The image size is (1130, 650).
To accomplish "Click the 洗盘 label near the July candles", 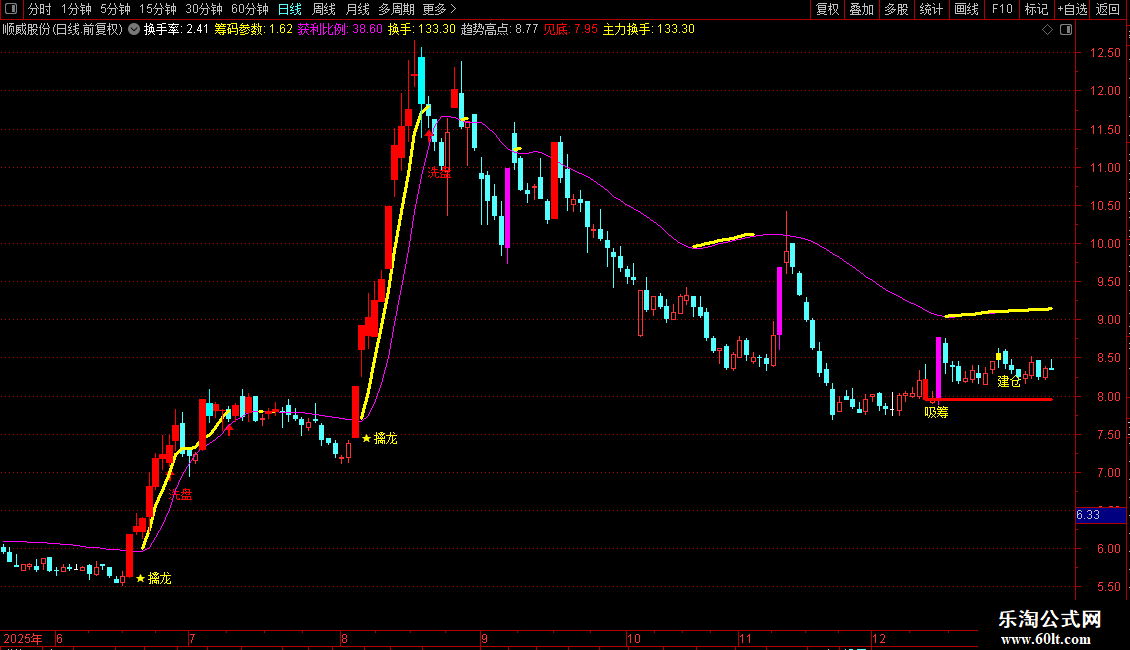I will click(181, 494).
